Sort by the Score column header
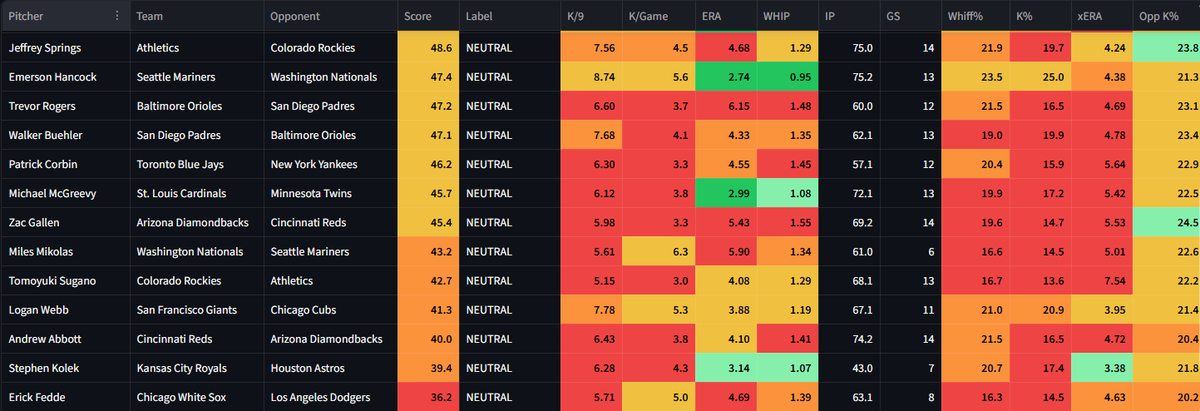This screenshot has width=1200, height=411. [x=427, y=16]
